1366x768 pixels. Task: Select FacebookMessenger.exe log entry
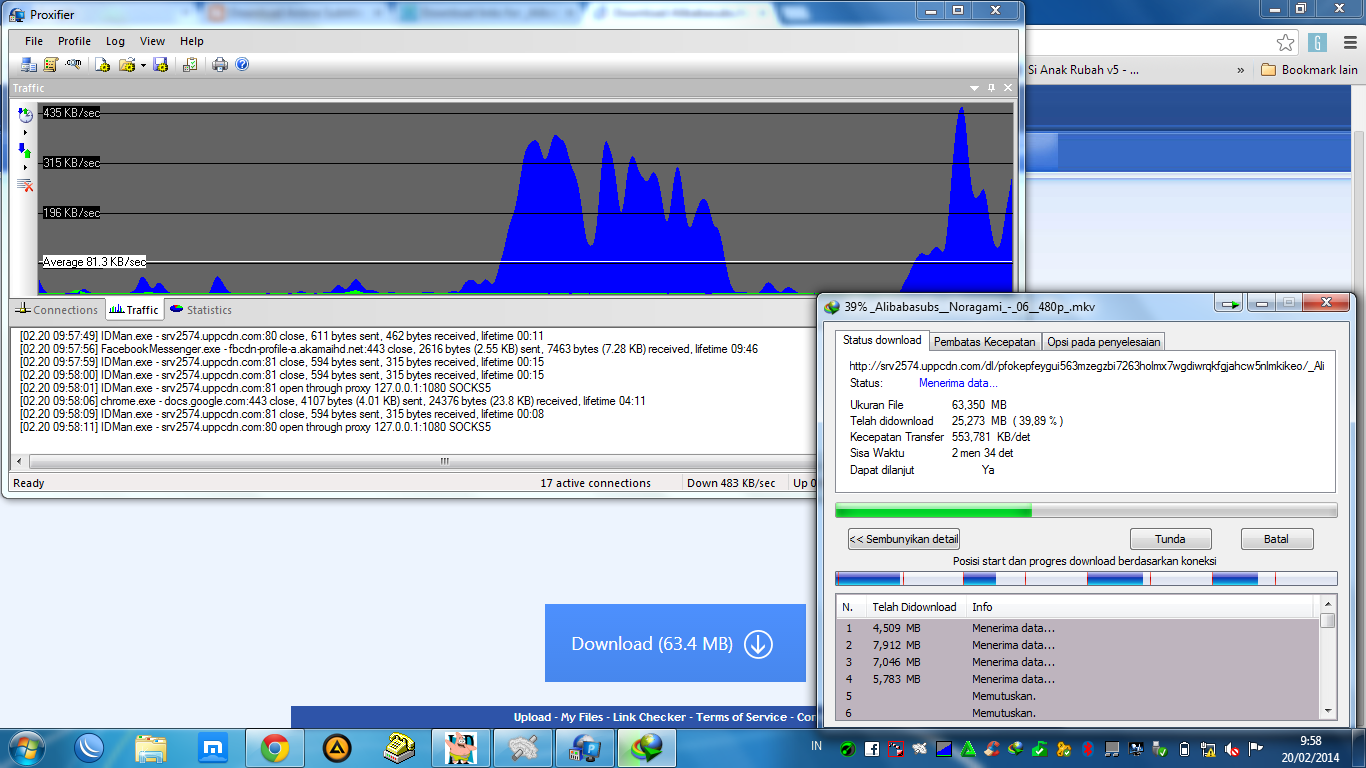(x=389, y=349)
